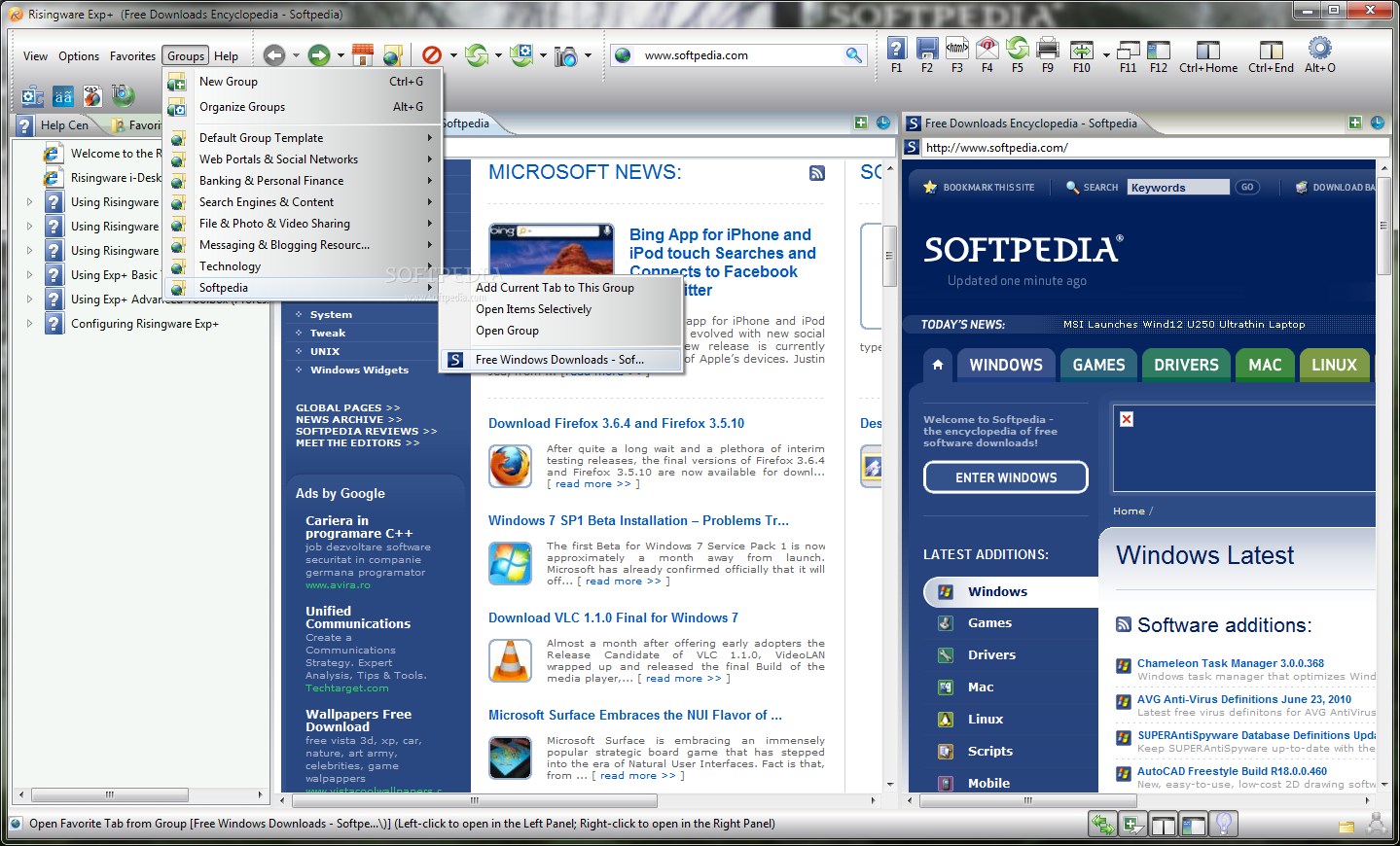The image size is (1400, 846).
Task: Open the Forward button history dropdown arrow
Action: point(341,55)
